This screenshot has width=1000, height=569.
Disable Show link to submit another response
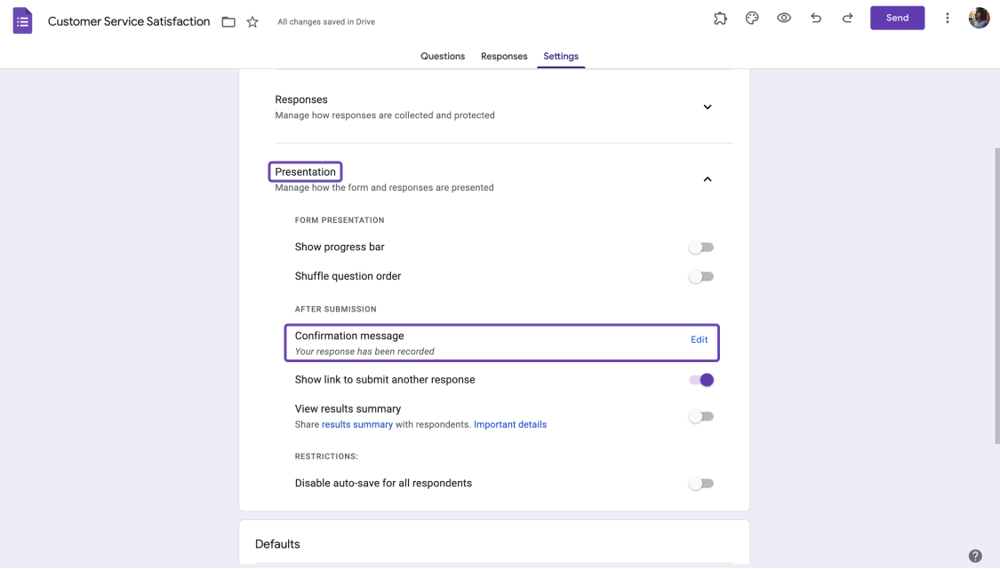tap(701, 380)
